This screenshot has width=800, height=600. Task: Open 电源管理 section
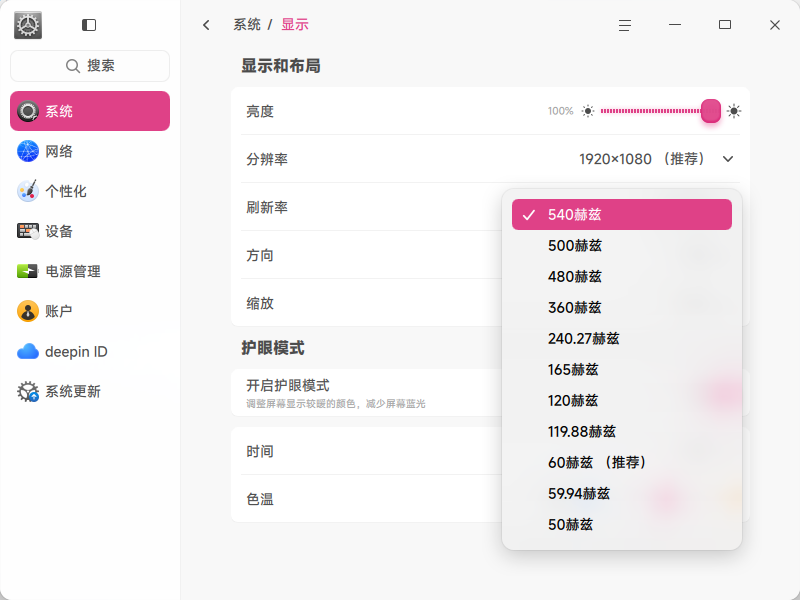(90, 271)
